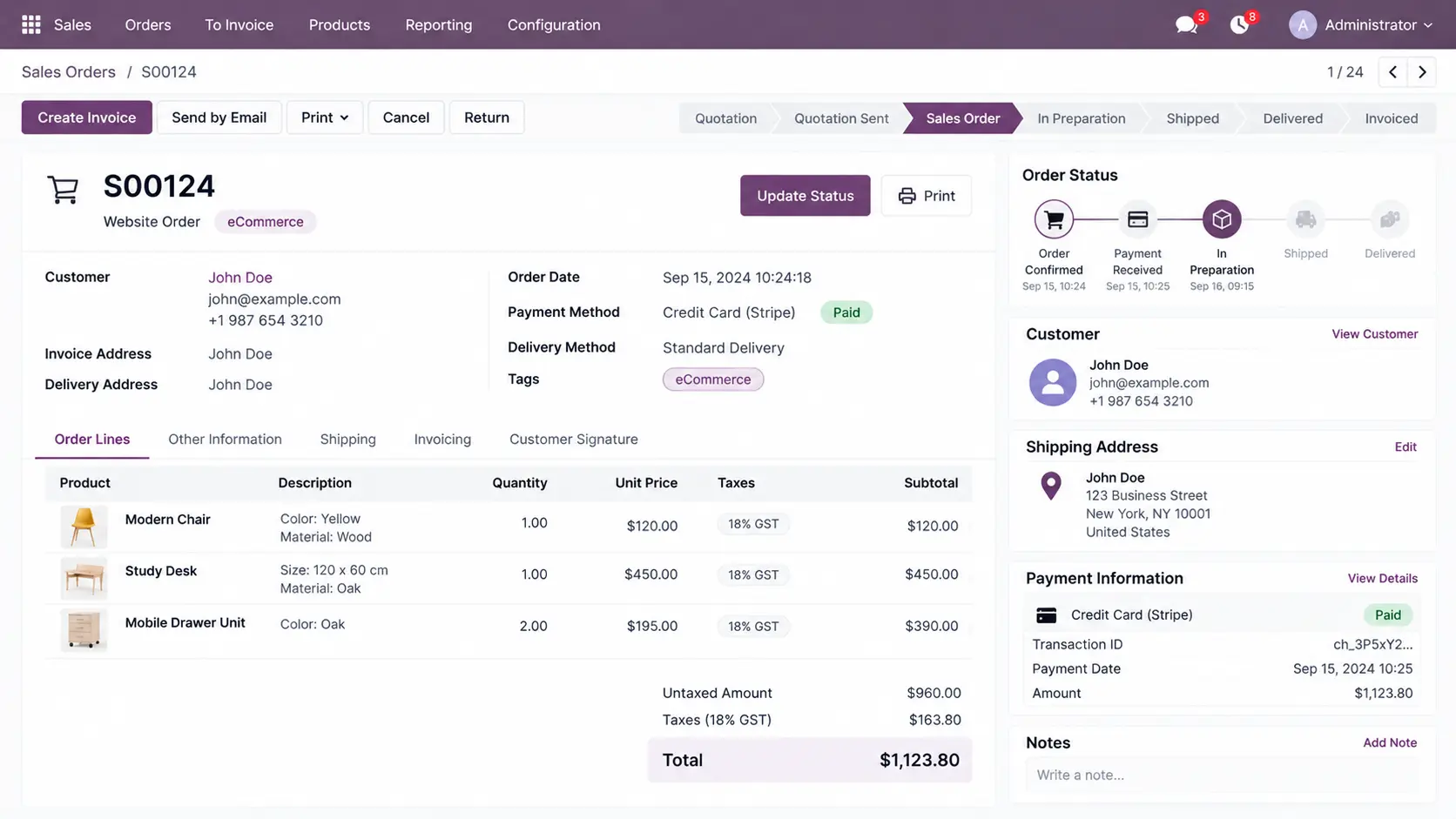Open the messages chat bubble icon
The width and height of the screenshot is (1456, 819).
coord(1186,24)
